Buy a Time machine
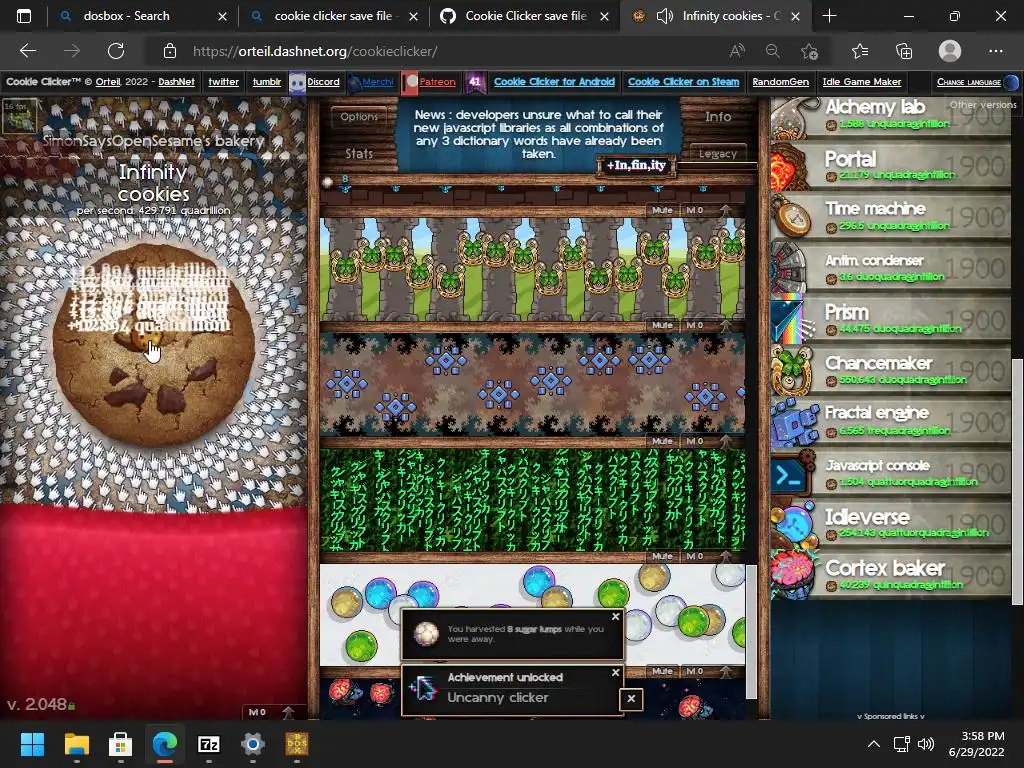The width and height of the screenshot is (1024, 768). click(x=891, y=217)
